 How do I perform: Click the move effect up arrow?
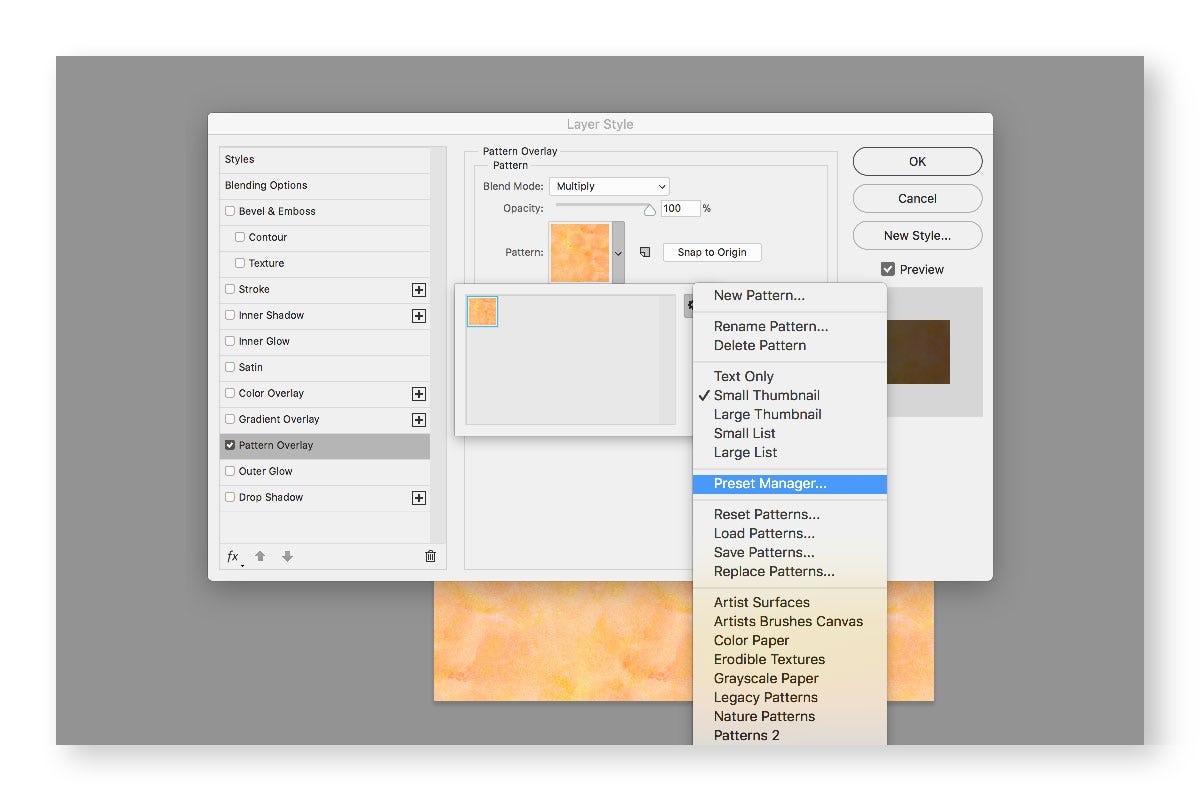[x=260, y=556]
